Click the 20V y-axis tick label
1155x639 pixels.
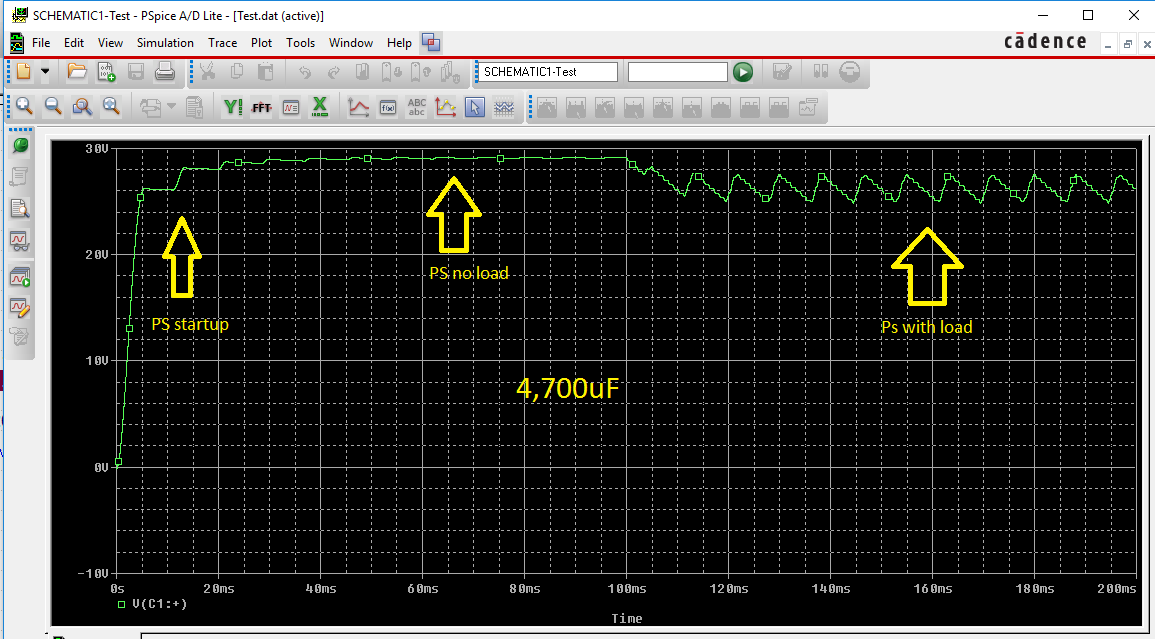point(97,254)
